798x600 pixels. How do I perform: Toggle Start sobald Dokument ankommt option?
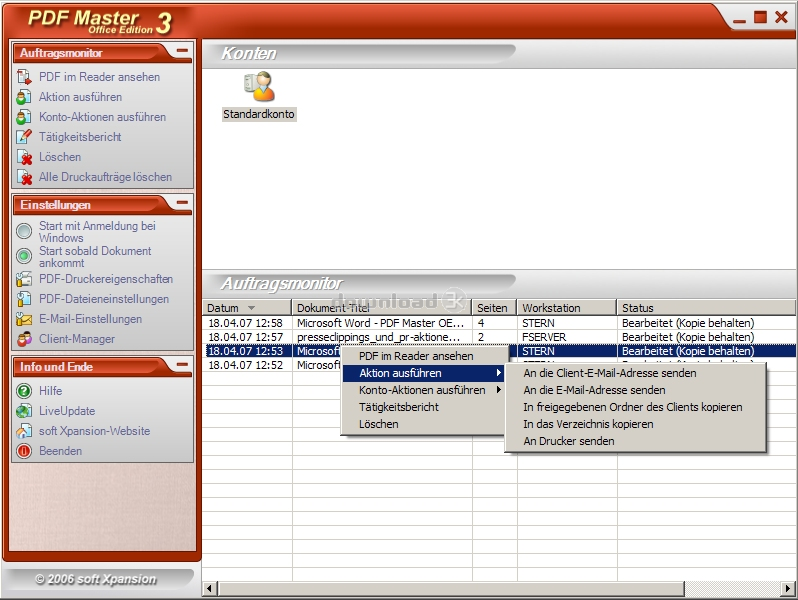[x=24, y=256]
